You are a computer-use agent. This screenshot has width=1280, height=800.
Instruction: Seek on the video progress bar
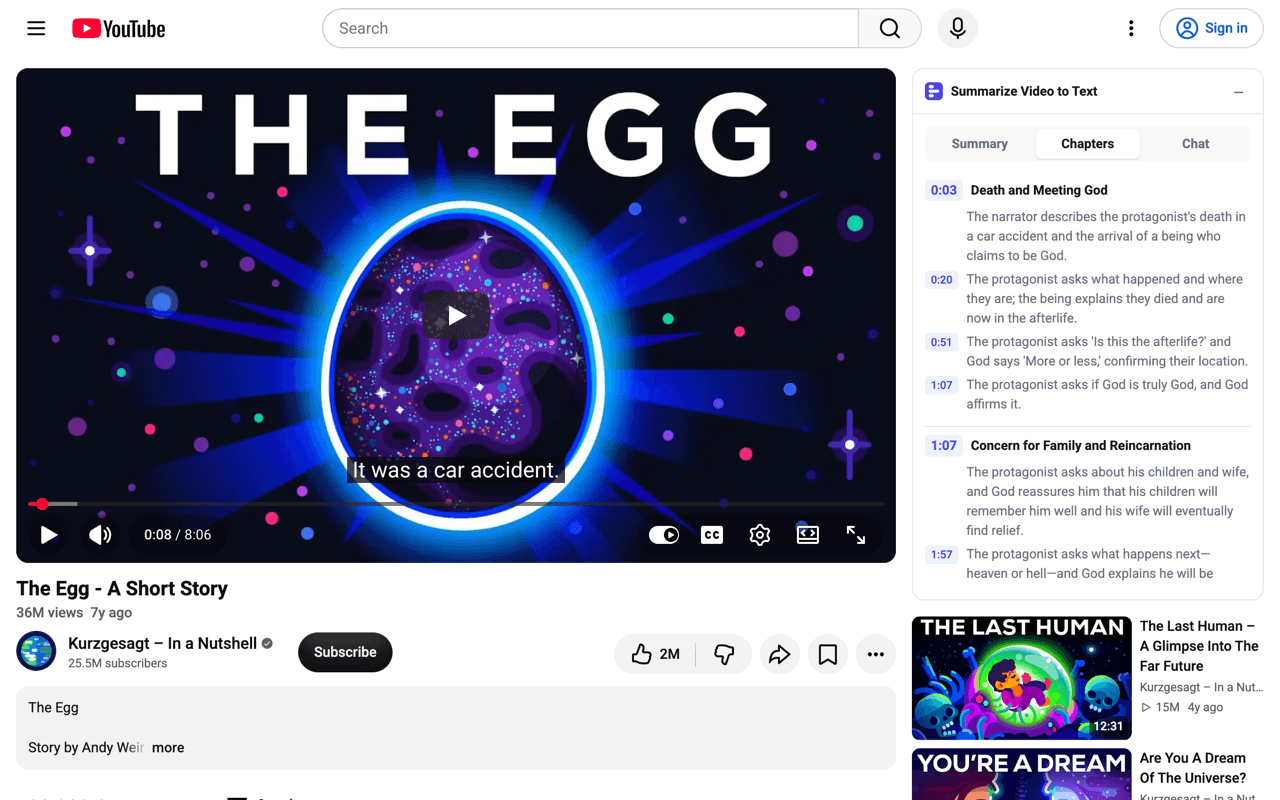(456, 504)
